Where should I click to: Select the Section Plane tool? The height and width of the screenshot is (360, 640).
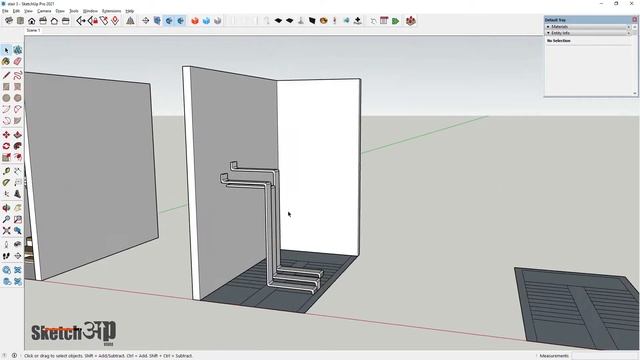tap(18, 256)
